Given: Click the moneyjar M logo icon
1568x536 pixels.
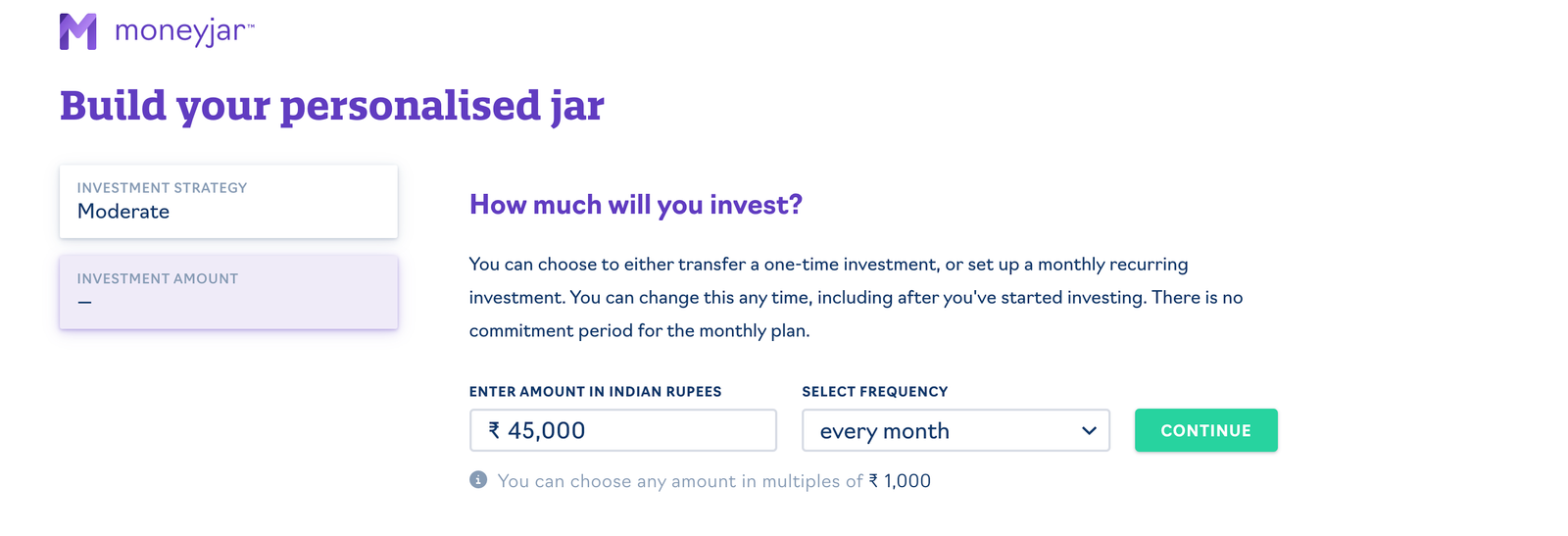Looking at the screenshot, I should tap(77, 31).
